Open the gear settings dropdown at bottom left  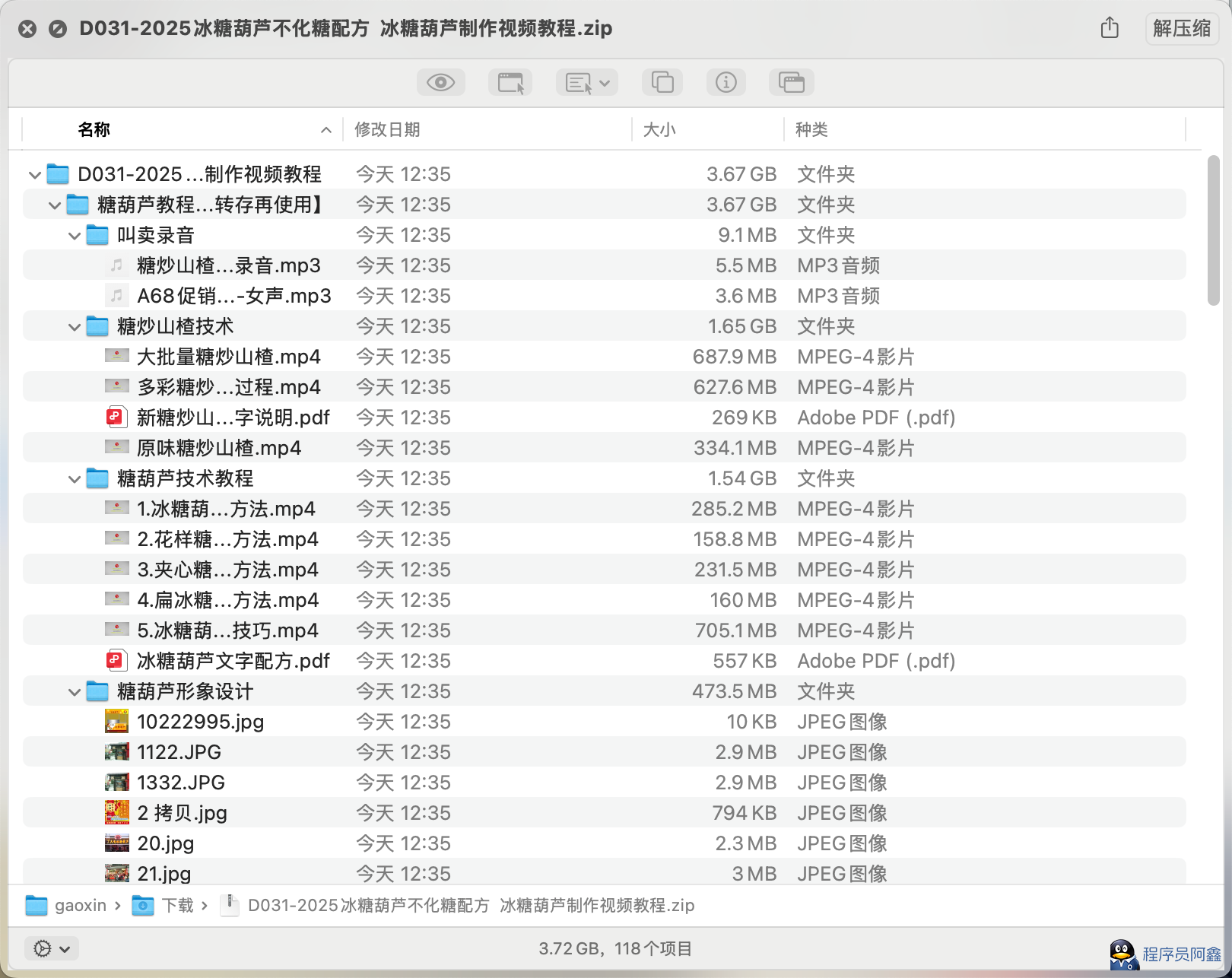[x=52, y=948]
